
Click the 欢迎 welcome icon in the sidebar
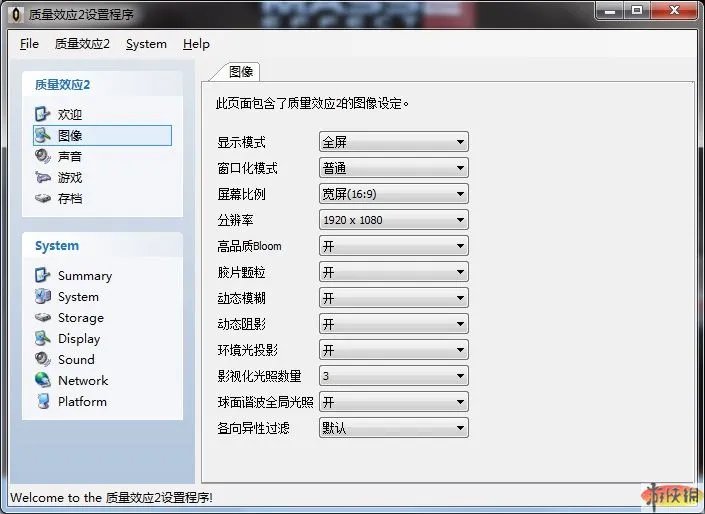click(x=42, y=114)
